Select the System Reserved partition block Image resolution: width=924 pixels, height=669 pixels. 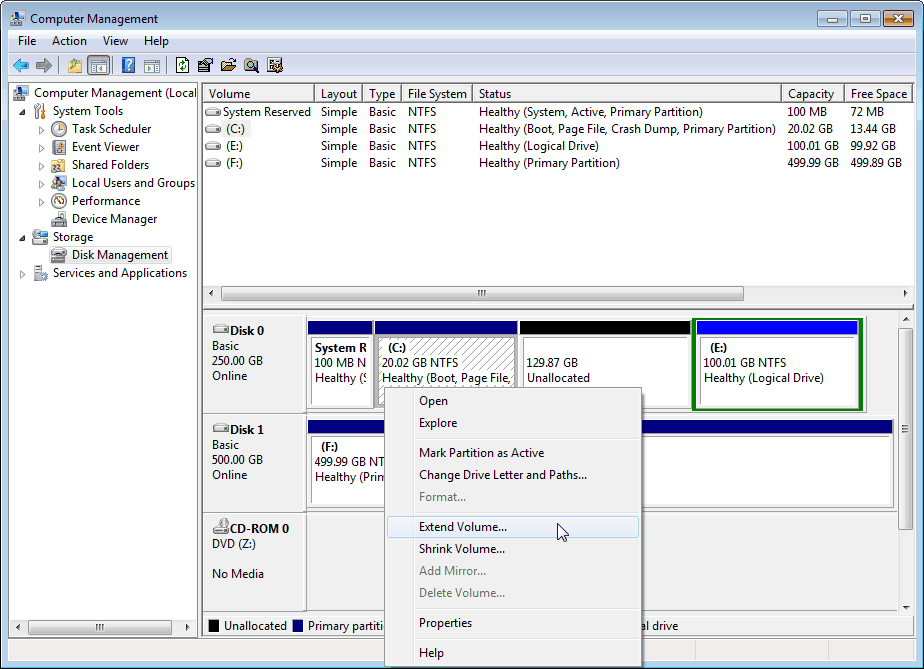[x=340, y=364]
